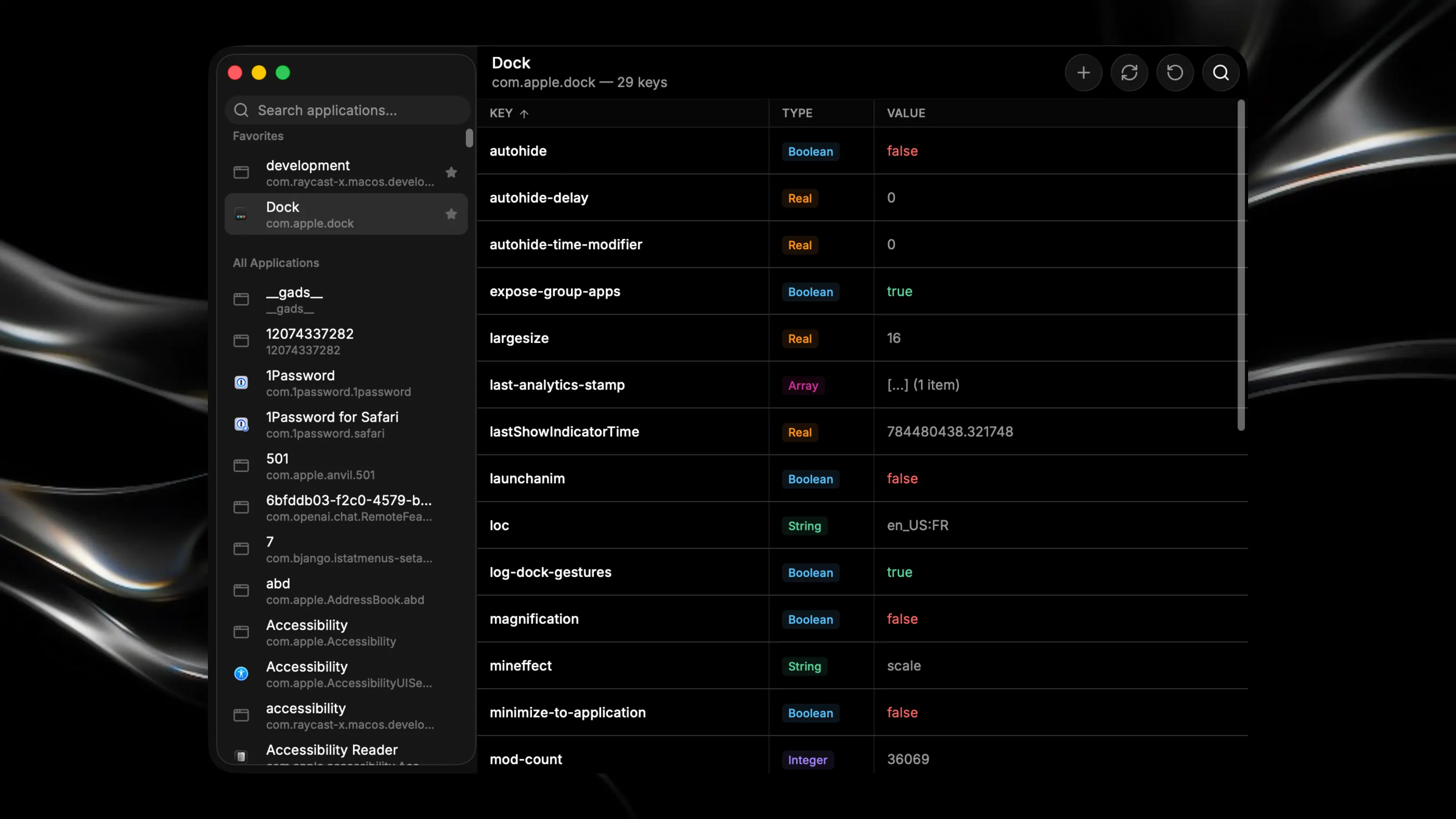Click the log-dock-gestures true value
The image size is (1456, 819).
tap(899, 572)
